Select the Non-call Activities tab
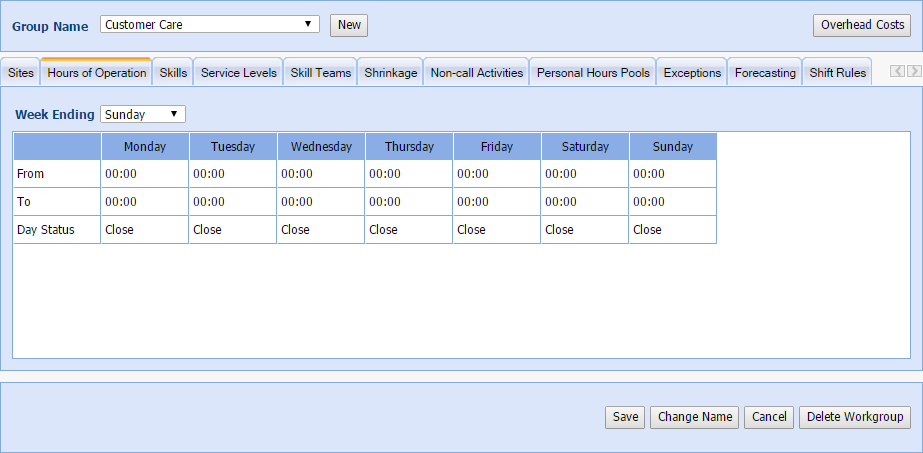This screenshot has height=453, width=923. tap(476, 73)
